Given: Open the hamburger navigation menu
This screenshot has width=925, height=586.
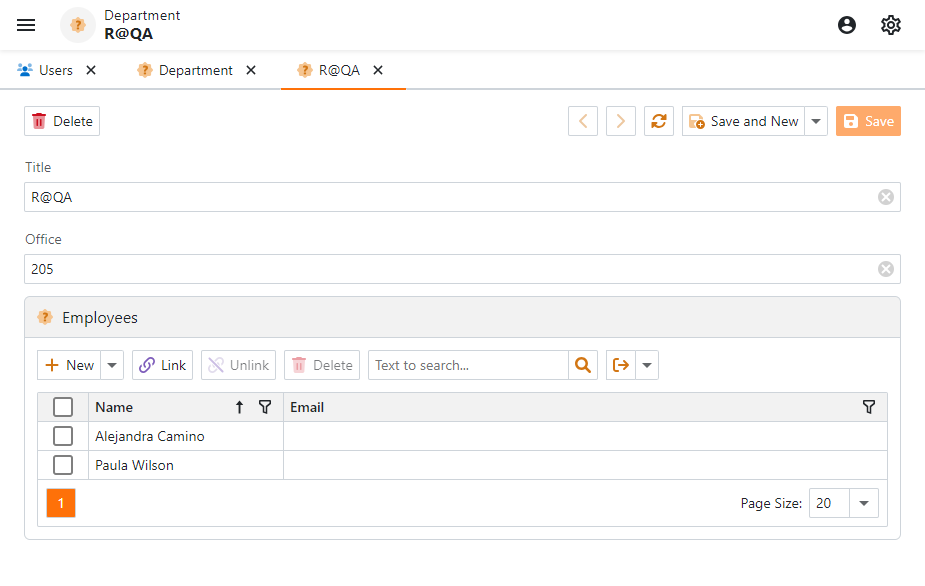Looking at the screenshot, I should (x=26, y=25).
